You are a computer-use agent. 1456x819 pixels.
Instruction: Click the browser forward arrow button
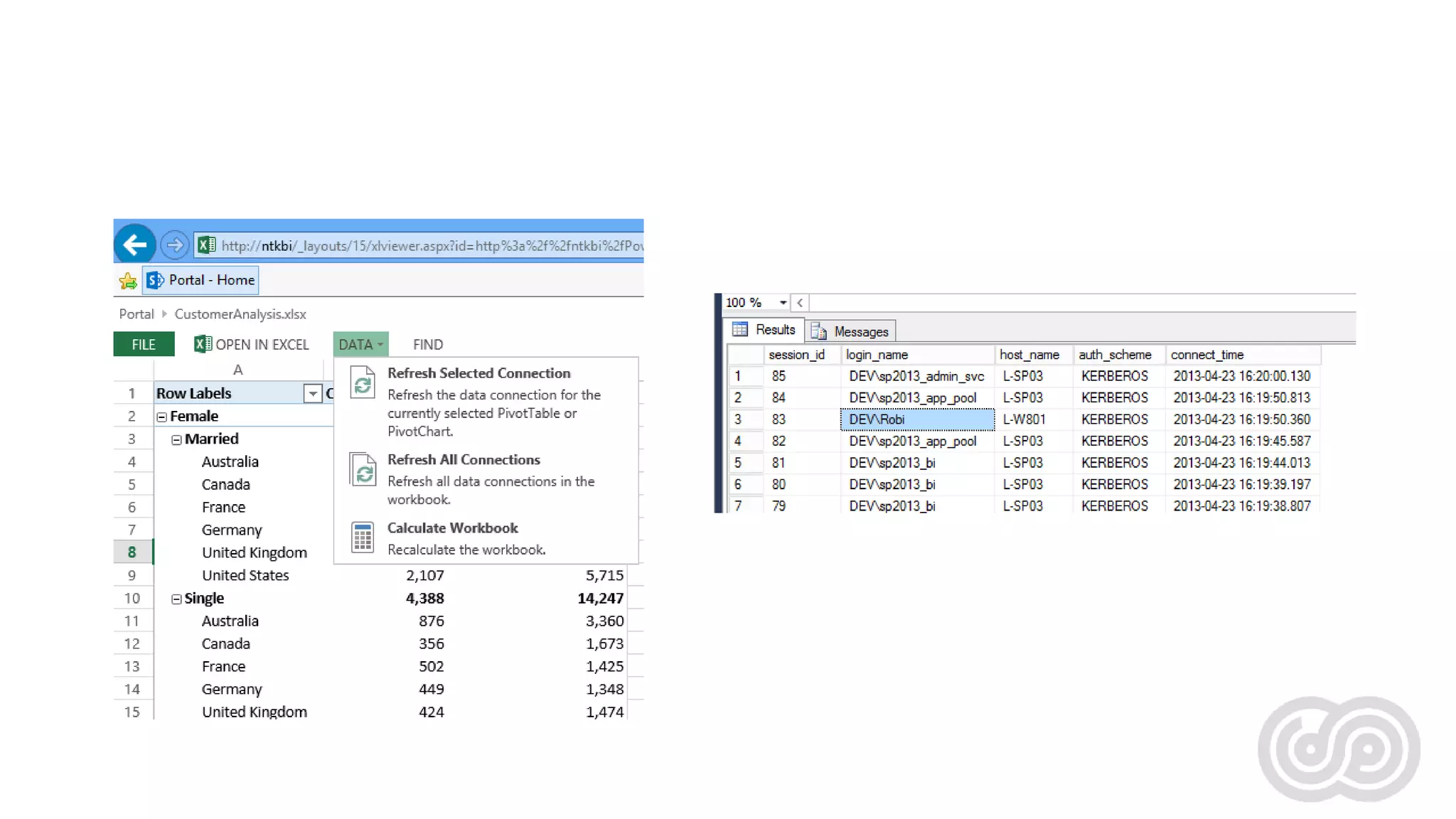click(174, 245)
